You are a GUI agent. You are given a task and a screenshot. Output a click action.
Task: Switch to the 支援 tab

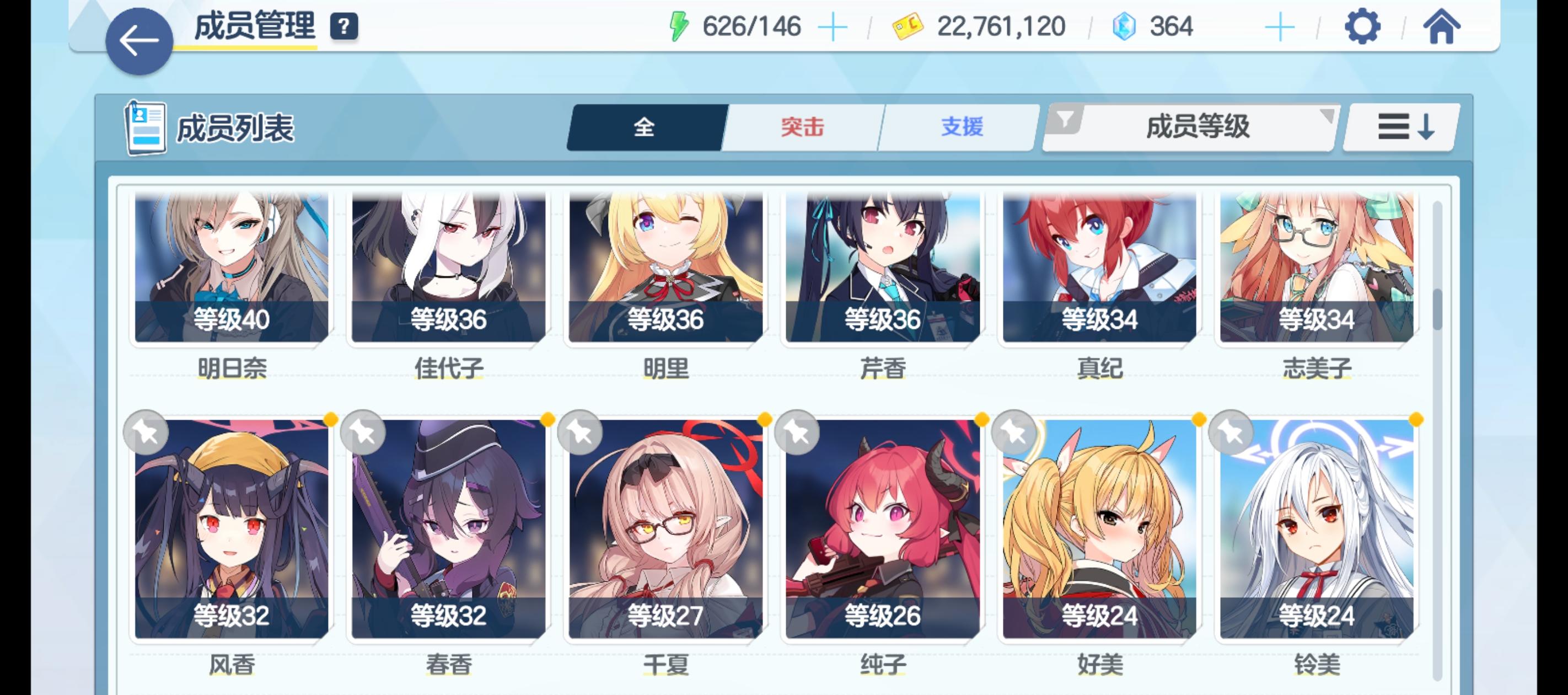(961, 127)
